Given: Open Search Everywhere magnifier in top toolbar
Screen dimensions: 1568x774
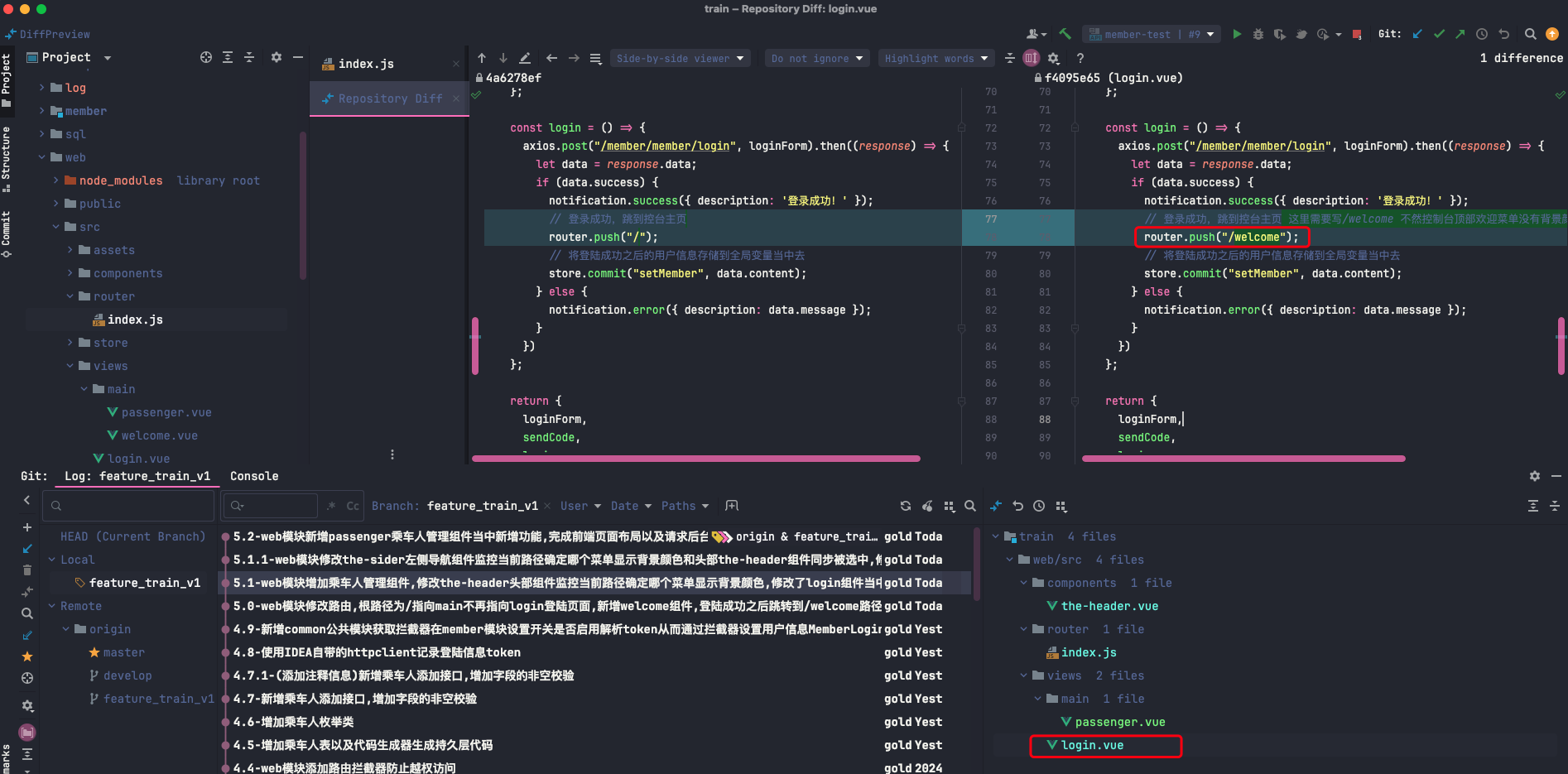Looking at the screenshot, I should (x=1531, y=34).
